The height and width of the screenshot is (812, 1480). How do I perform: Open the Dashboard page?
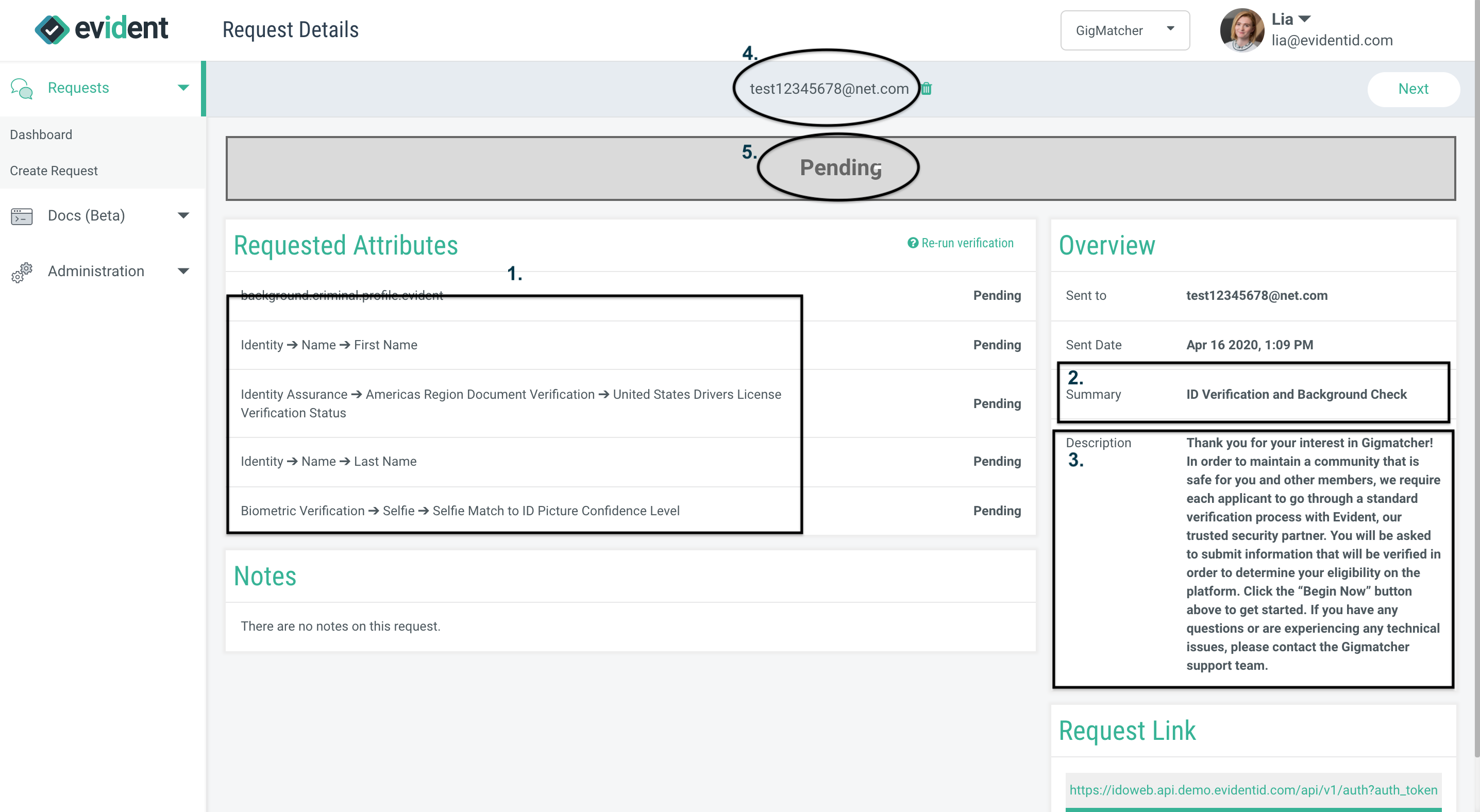click(x=41, y=134)
